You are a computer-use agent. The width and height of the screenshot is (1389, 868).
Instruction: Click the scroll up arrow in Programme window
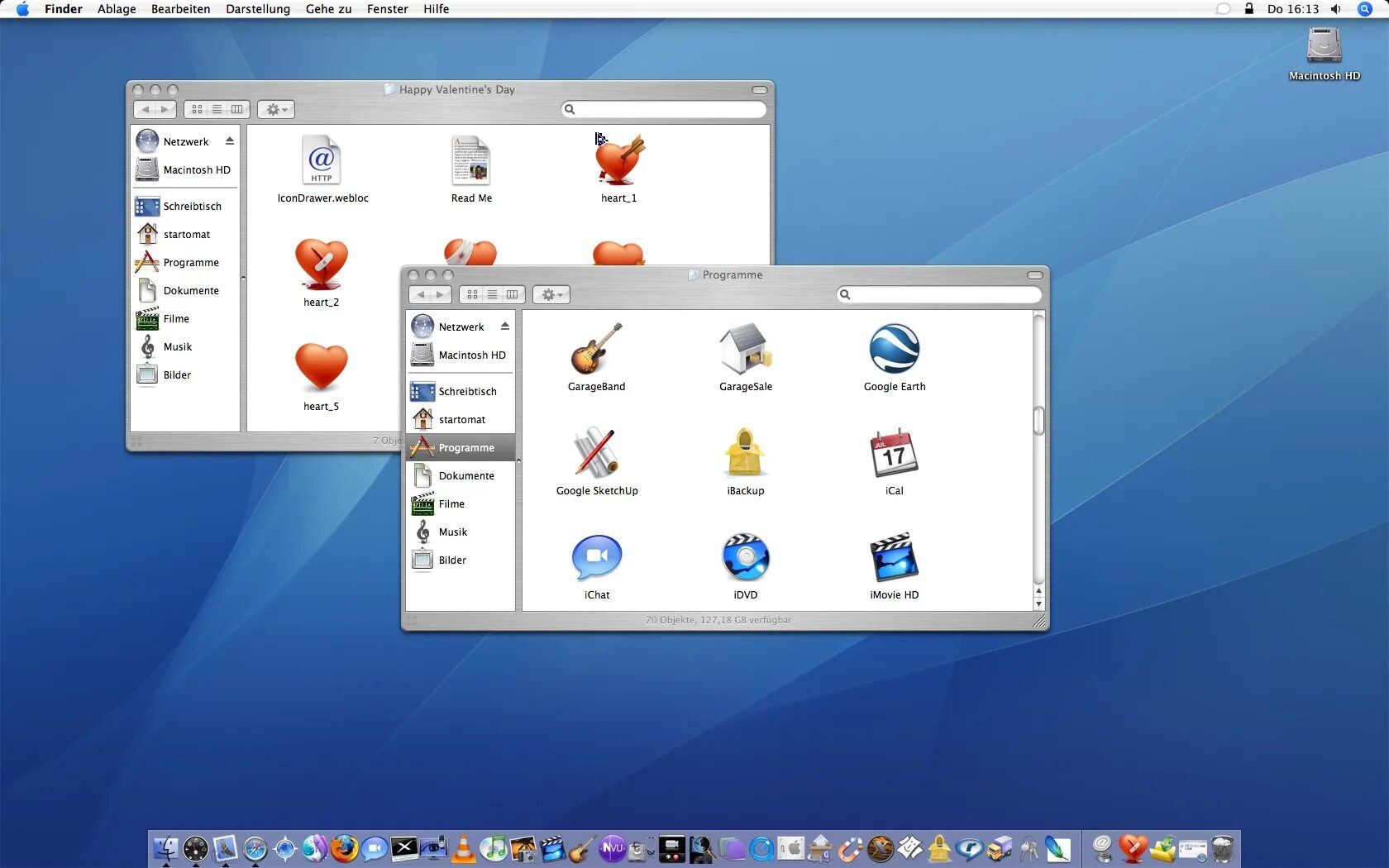pyautogui.click(x=1038, y=592)
